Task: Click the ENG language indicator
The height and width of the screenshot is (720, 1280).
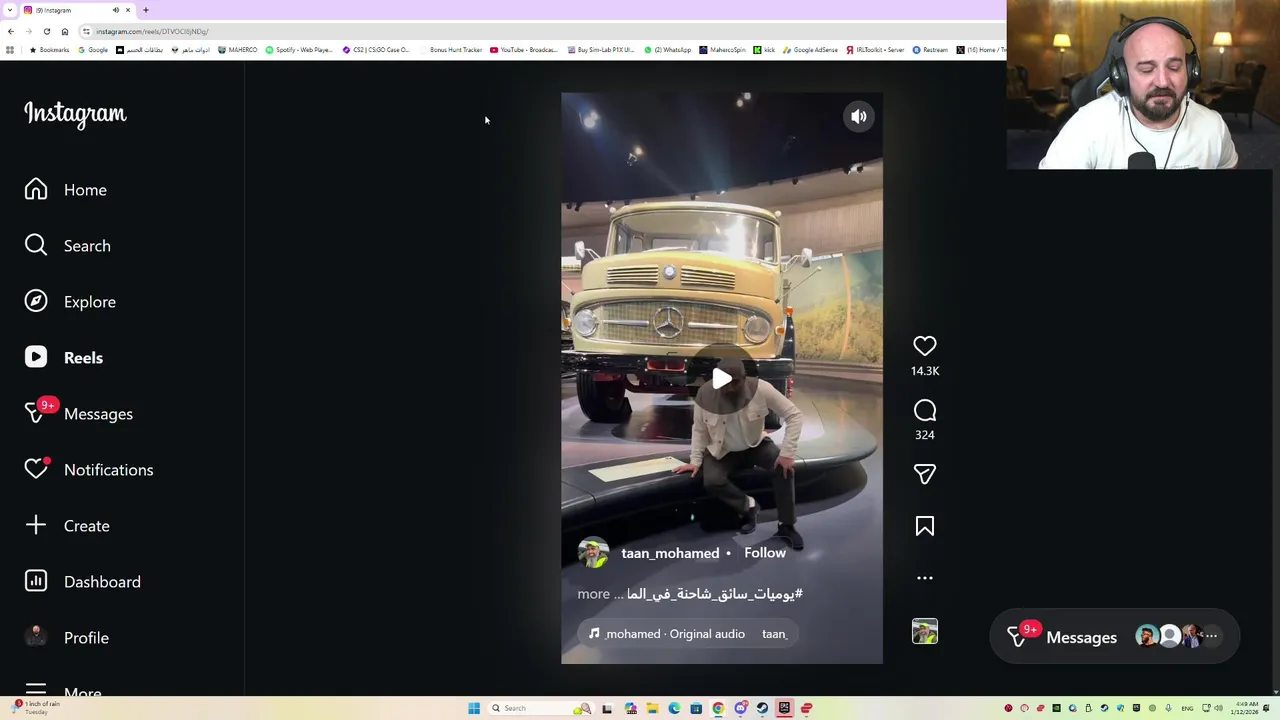Action: pos(1187,708)
